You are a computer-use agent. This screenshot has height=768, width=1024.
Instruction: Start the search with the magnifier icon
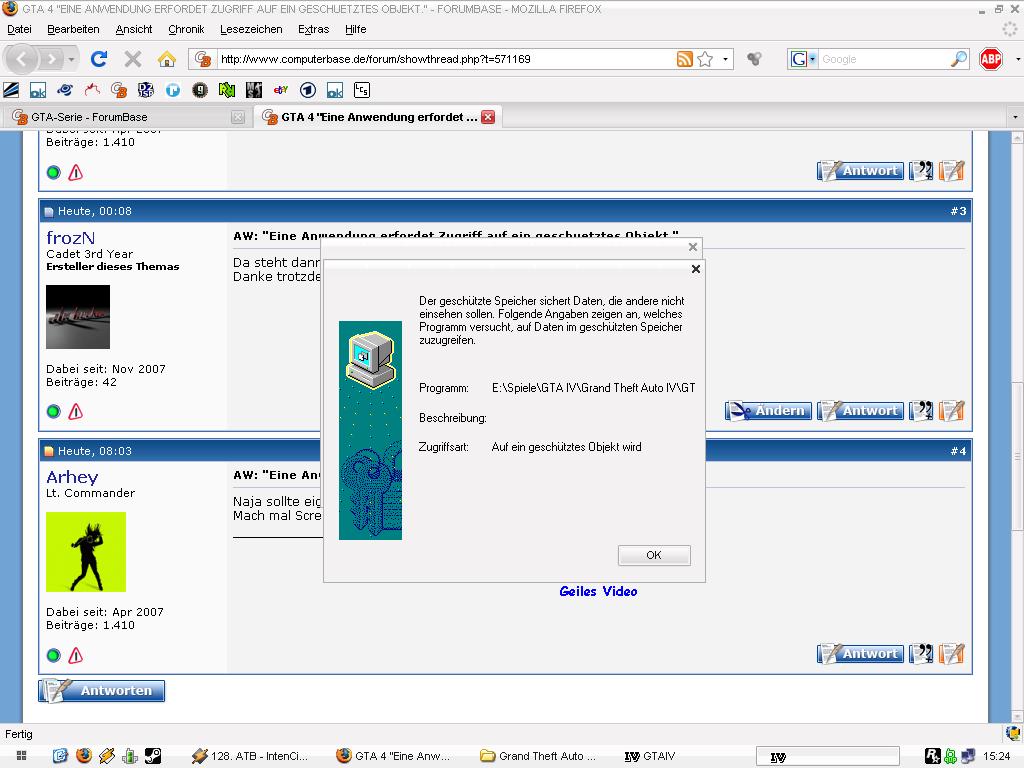pos(959,59)
